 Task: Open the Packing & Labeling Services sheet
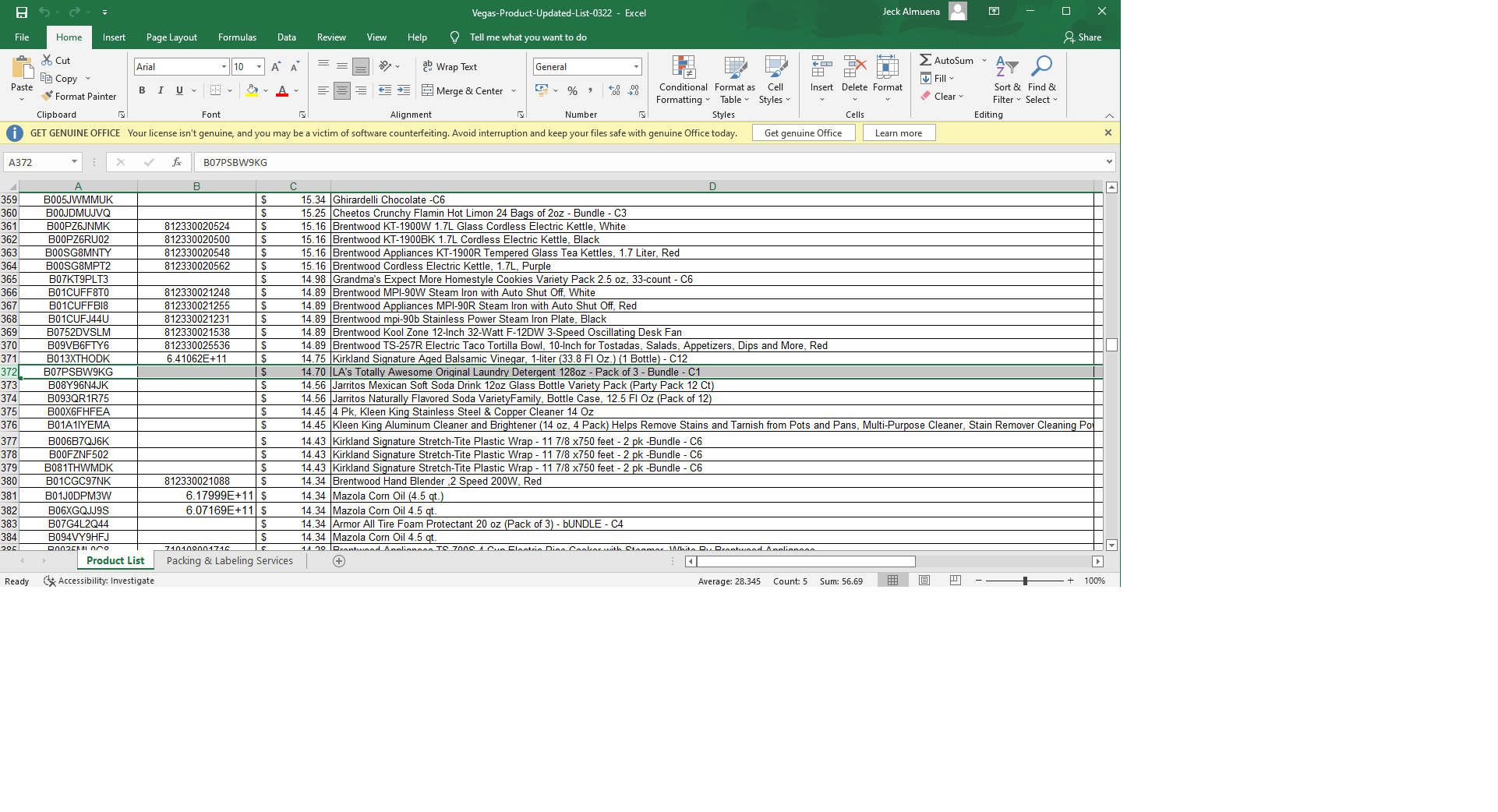(x=230, y=560)
